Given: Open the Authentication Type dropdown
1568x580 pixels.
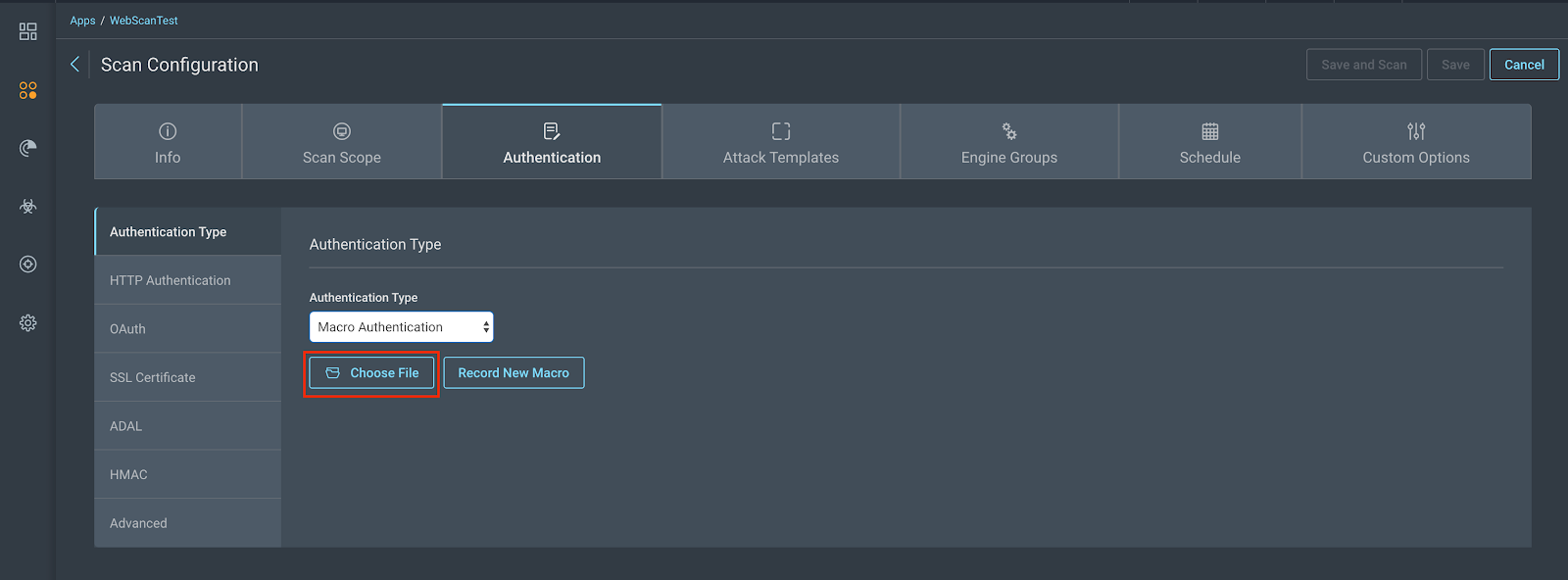Looking at the screenshot, I should tap(401, 327).
